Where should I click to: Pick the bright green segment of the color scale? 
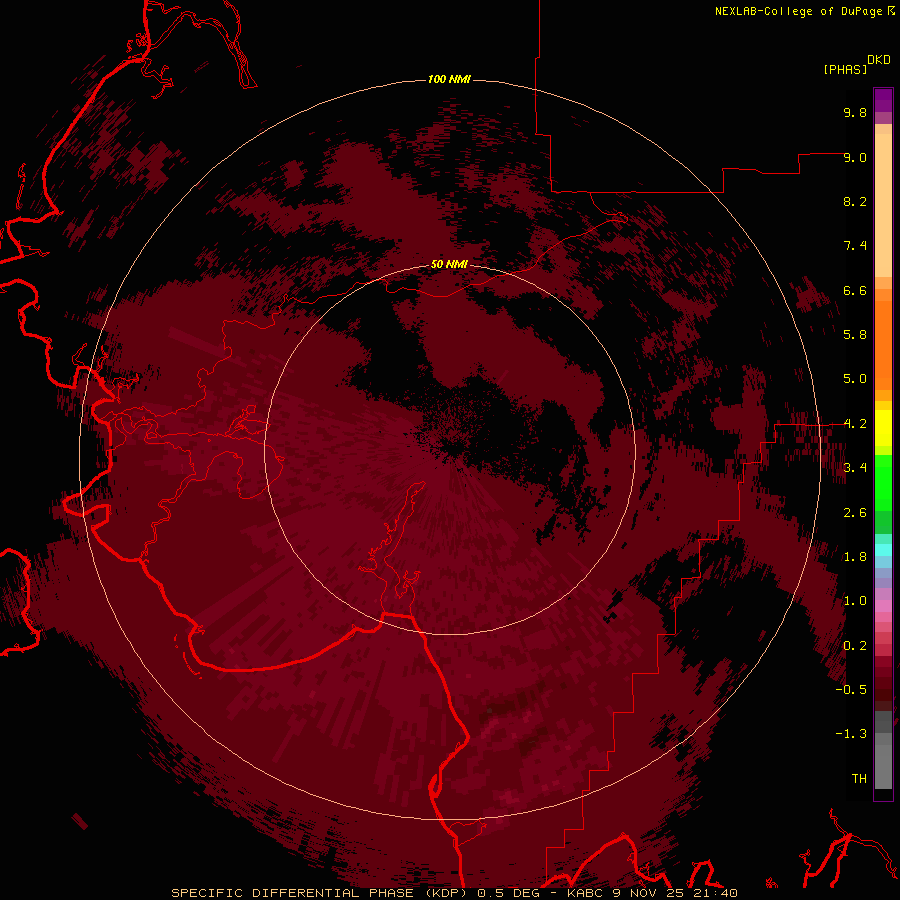(x=883, y=483)
